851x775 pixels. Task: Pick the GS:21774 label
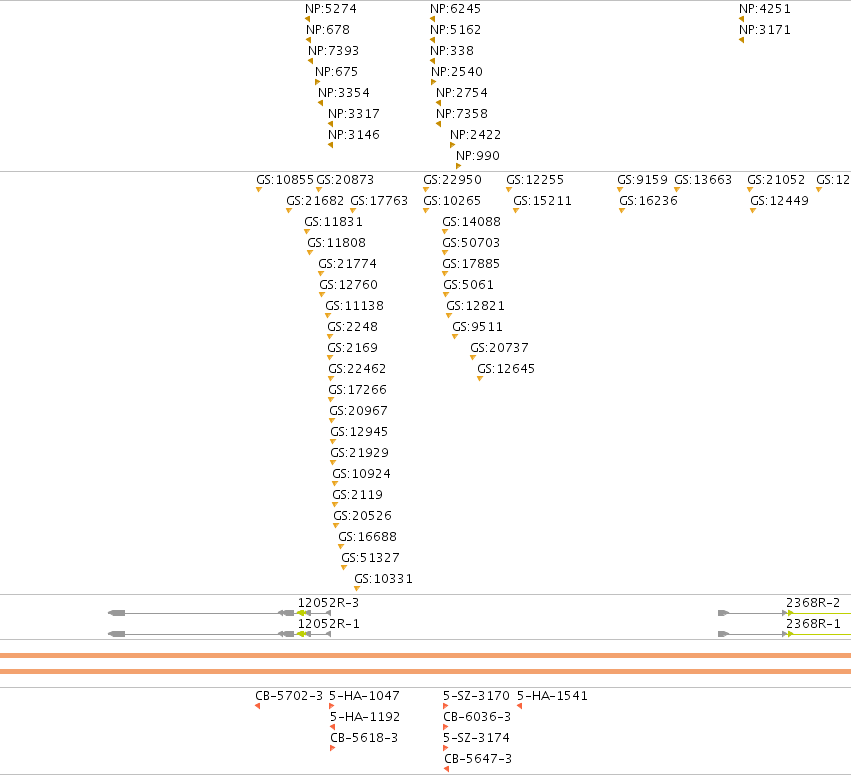(347, 264)
